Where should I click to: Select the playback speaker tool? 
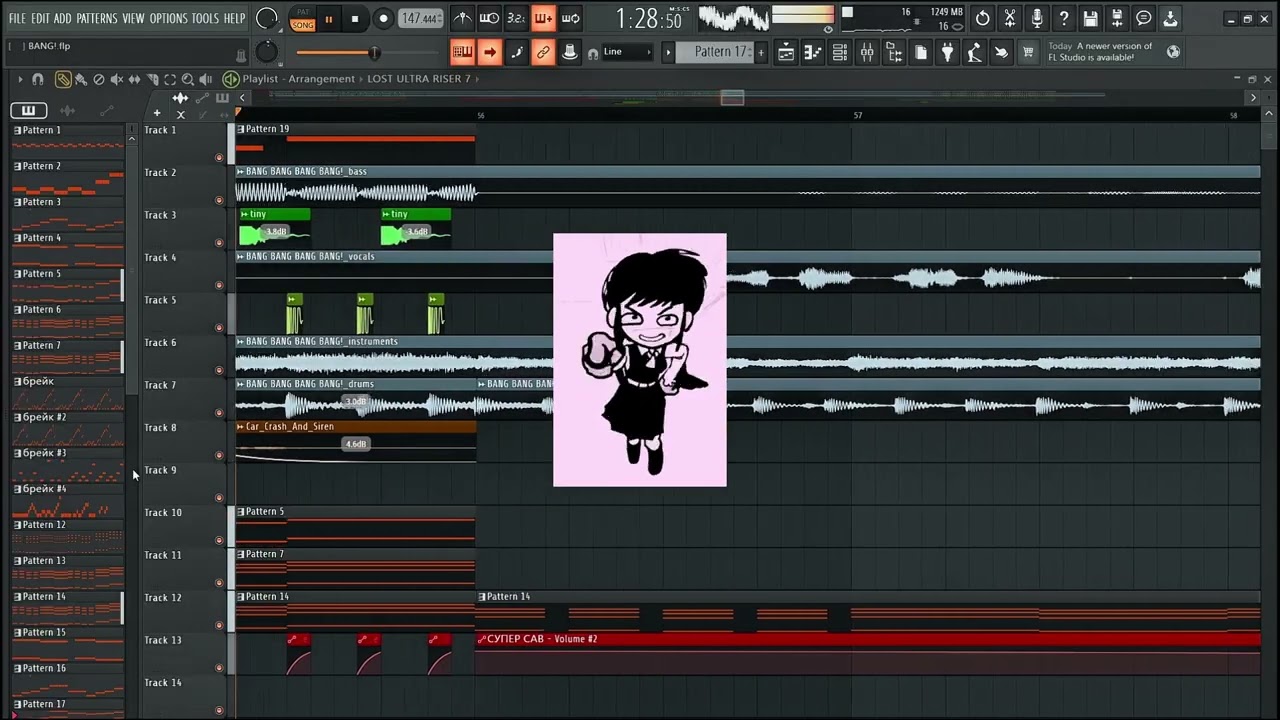206,79
